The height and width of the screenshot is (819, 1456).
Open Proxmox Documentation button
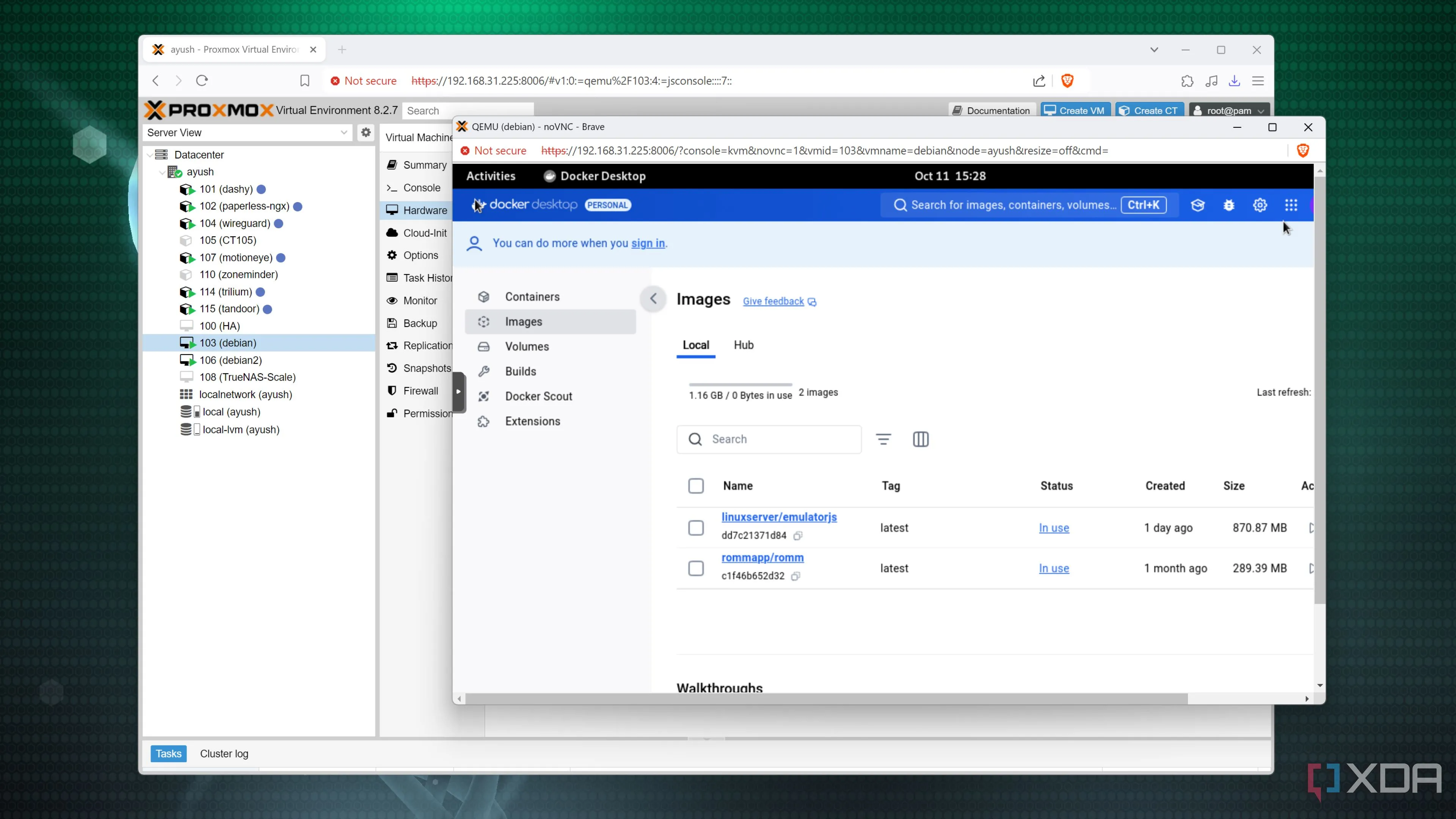[993, 110]
